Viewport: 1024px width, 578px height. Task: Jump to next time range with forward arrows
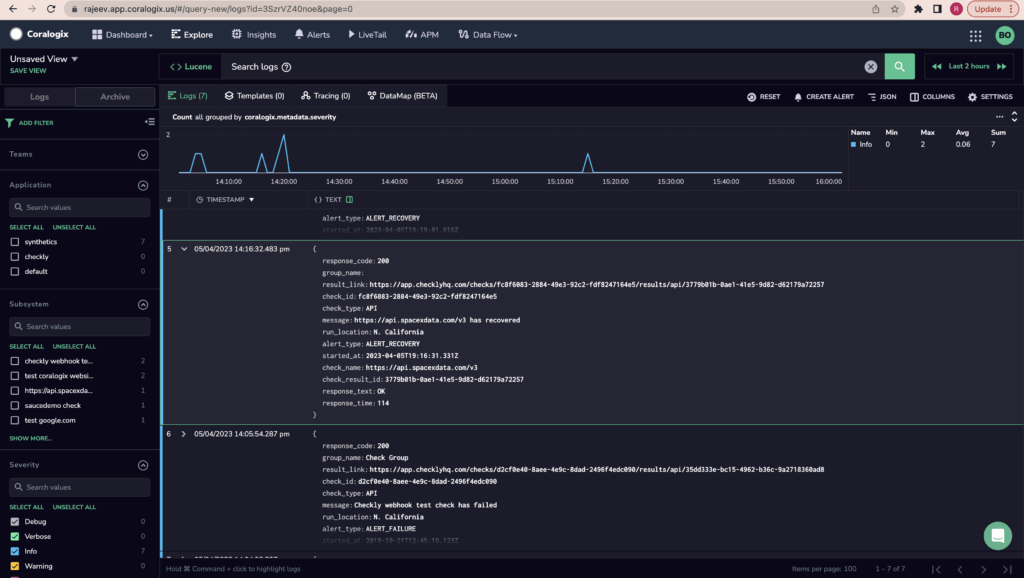click(x=1001, y=67)
